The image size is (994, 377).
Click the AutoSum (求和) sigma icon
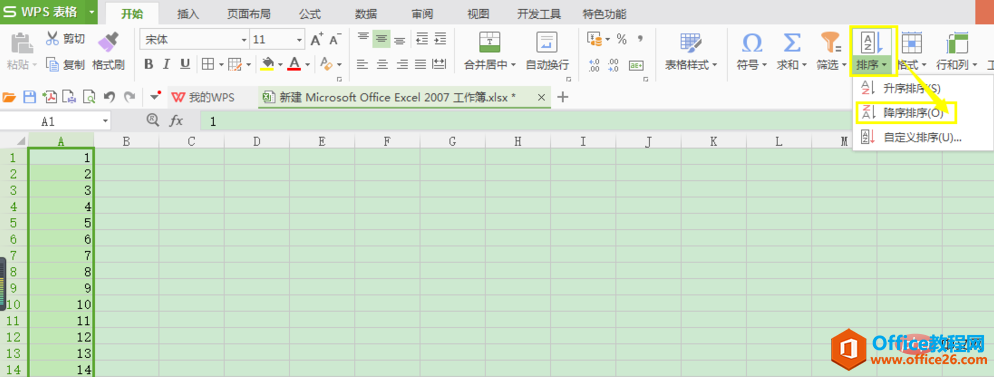tap(791, 43)
